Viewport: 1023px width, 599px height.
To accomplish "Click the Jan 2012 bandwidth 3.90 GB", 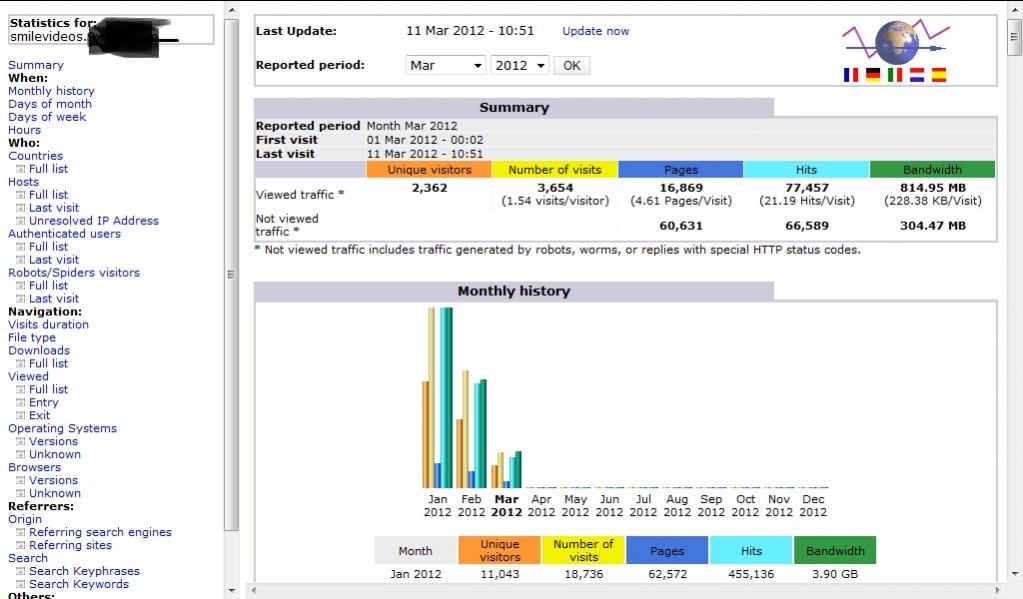I will point(835,574).
